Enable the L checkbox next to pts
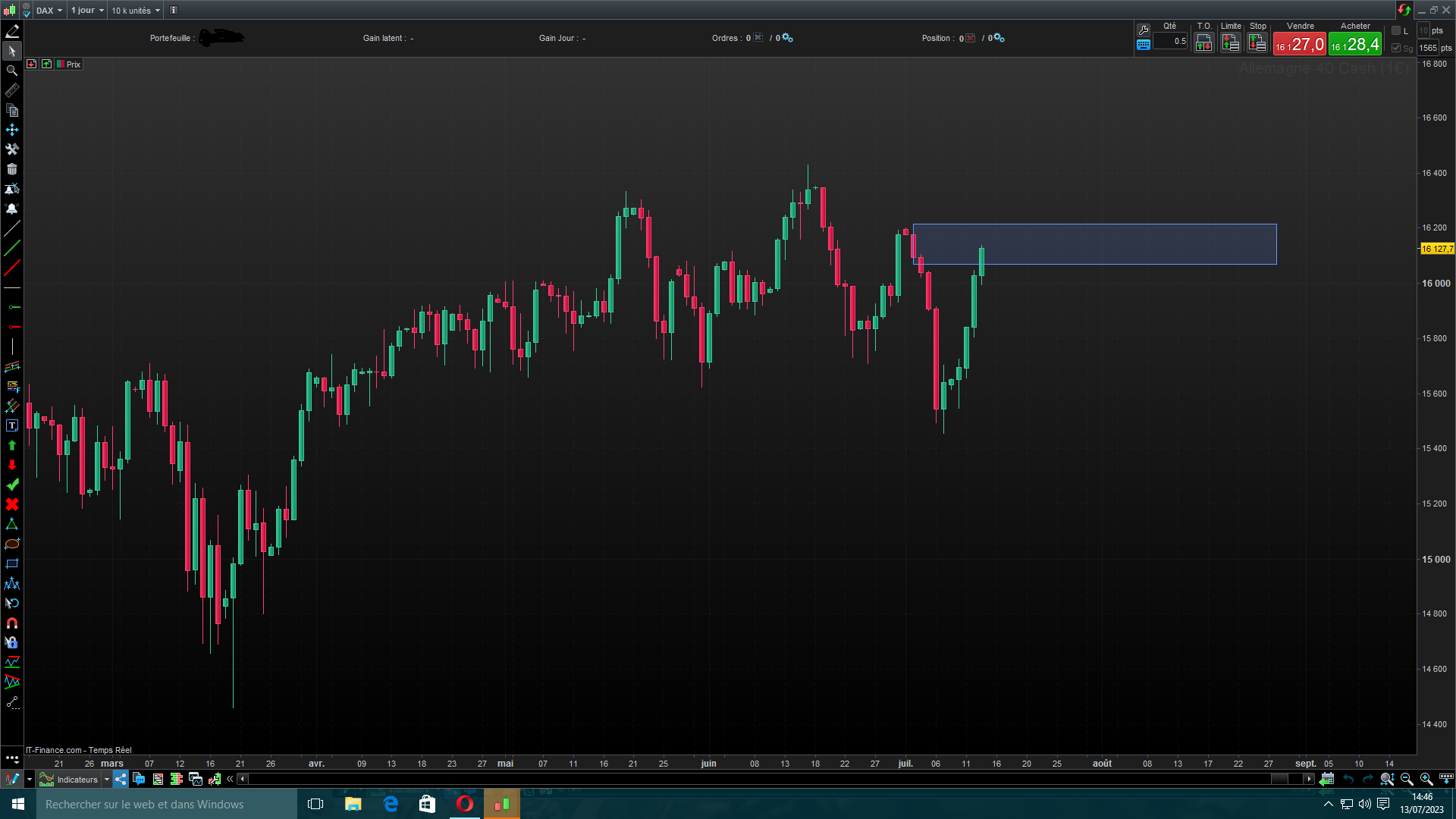The width and height of the screenshot is (1456, 819). [x=1396, y=31]
